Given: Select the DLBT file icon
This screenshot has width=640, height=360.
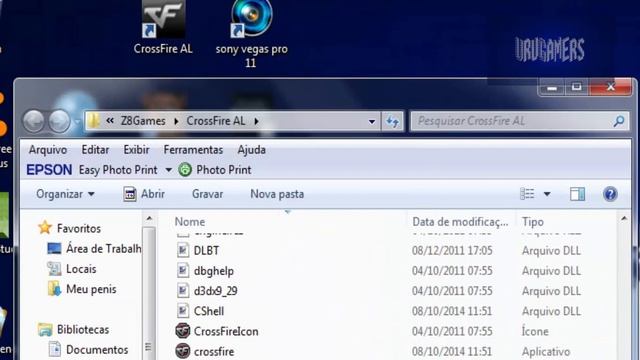Looking at the screenshot, I should tap(183, 250).
